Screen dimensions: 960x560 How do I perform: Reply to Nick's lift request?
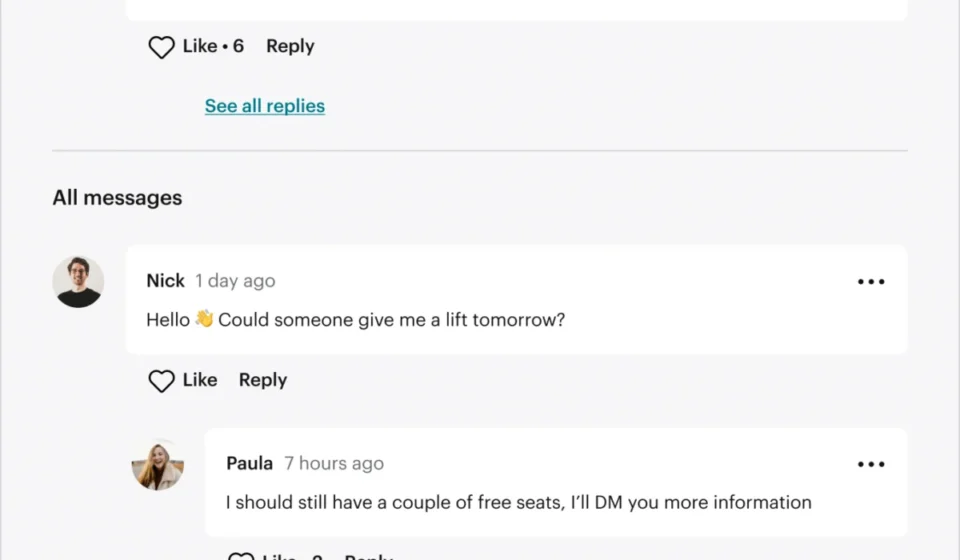[263, 380]
